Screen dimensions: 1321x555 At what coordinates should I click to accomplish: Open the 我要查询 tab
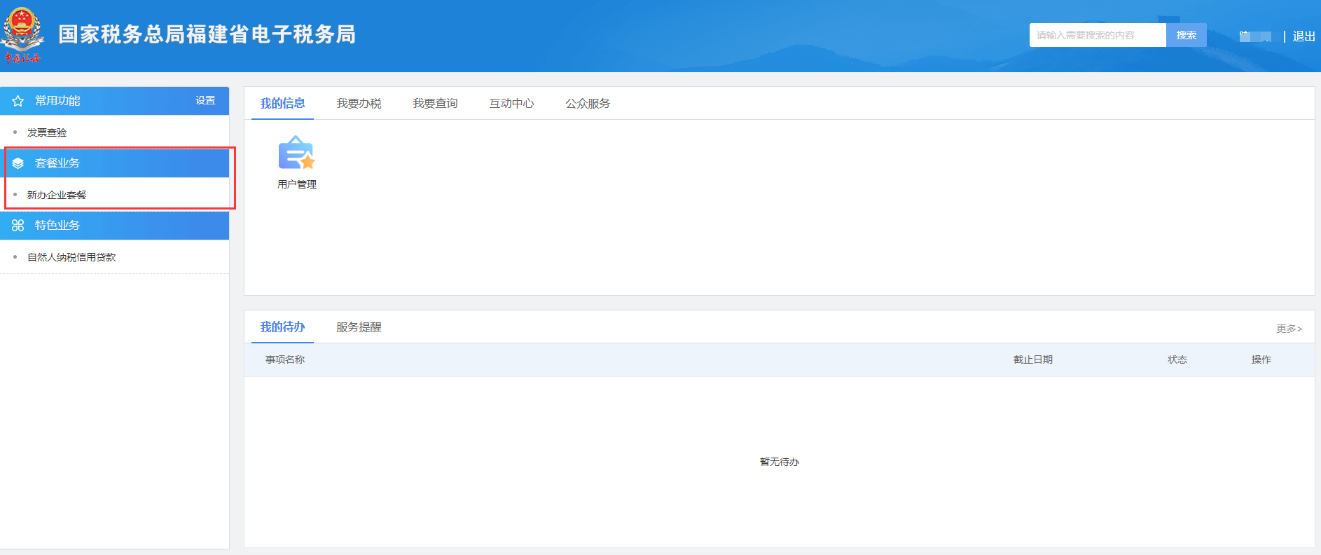tap(435, 104)
